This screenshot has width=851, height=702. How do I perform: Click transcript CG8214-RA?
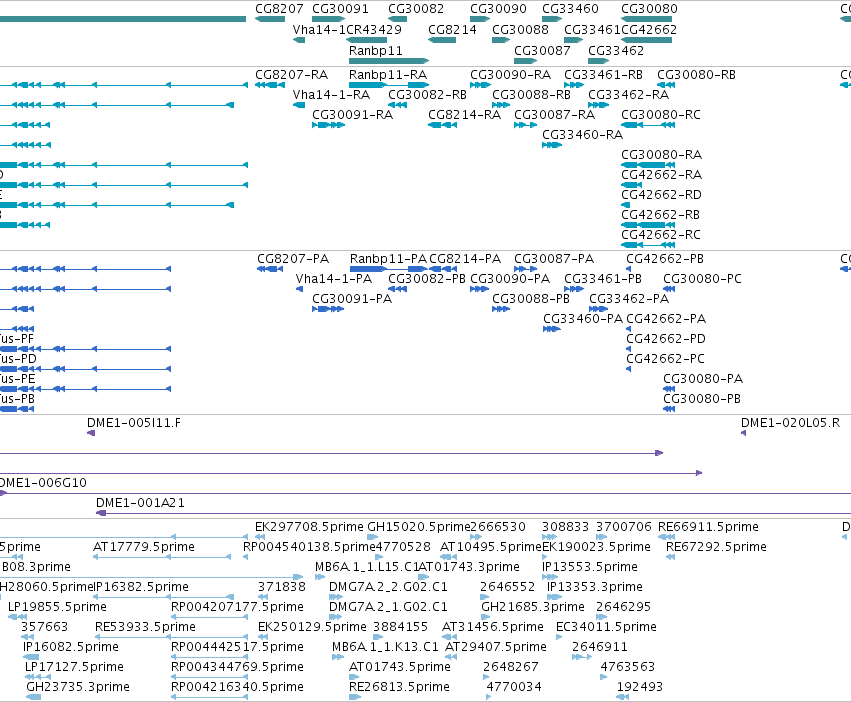tap(442, 125)
